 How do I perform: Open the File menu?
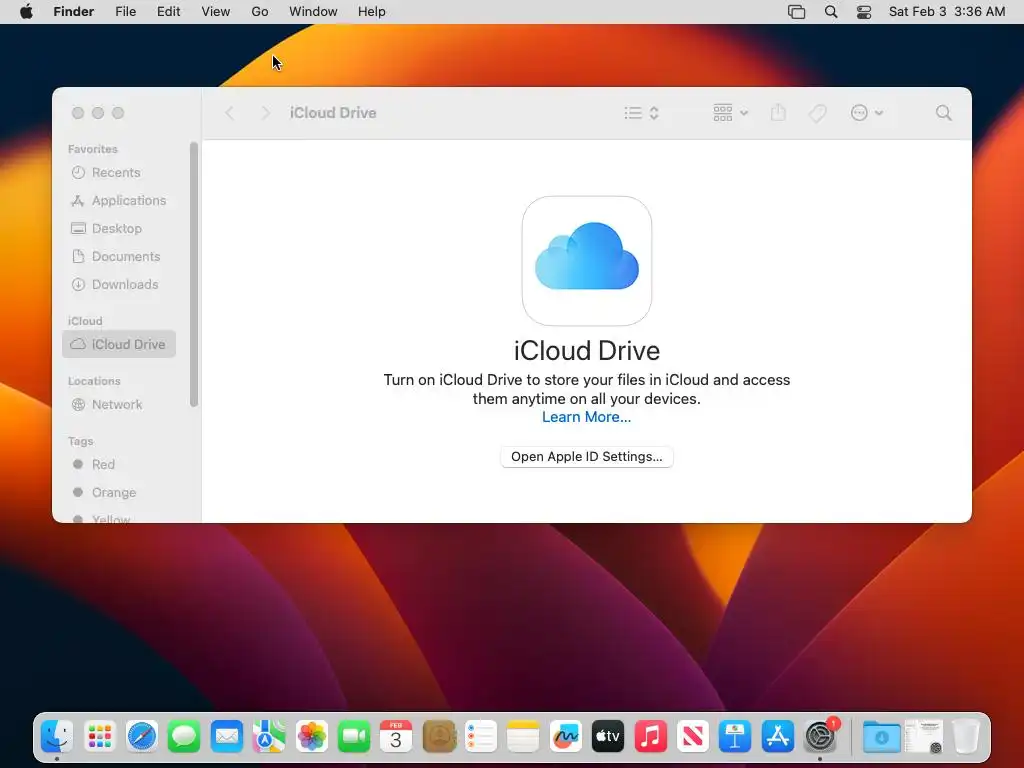coord(125,12)
